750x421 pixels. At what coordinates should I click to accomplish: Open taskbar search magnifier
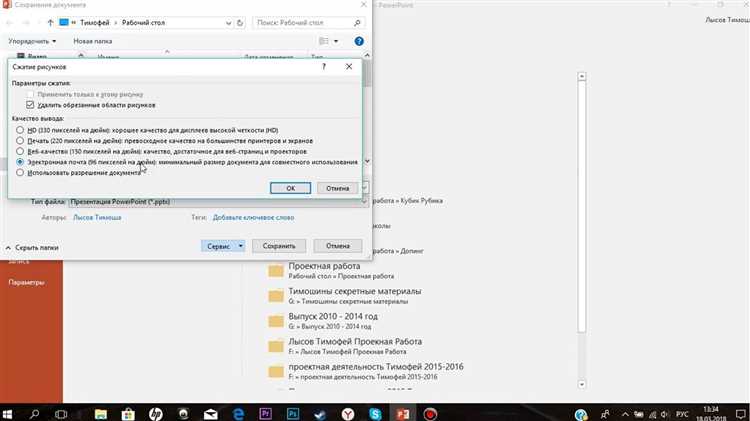click(x=34, y=414)
